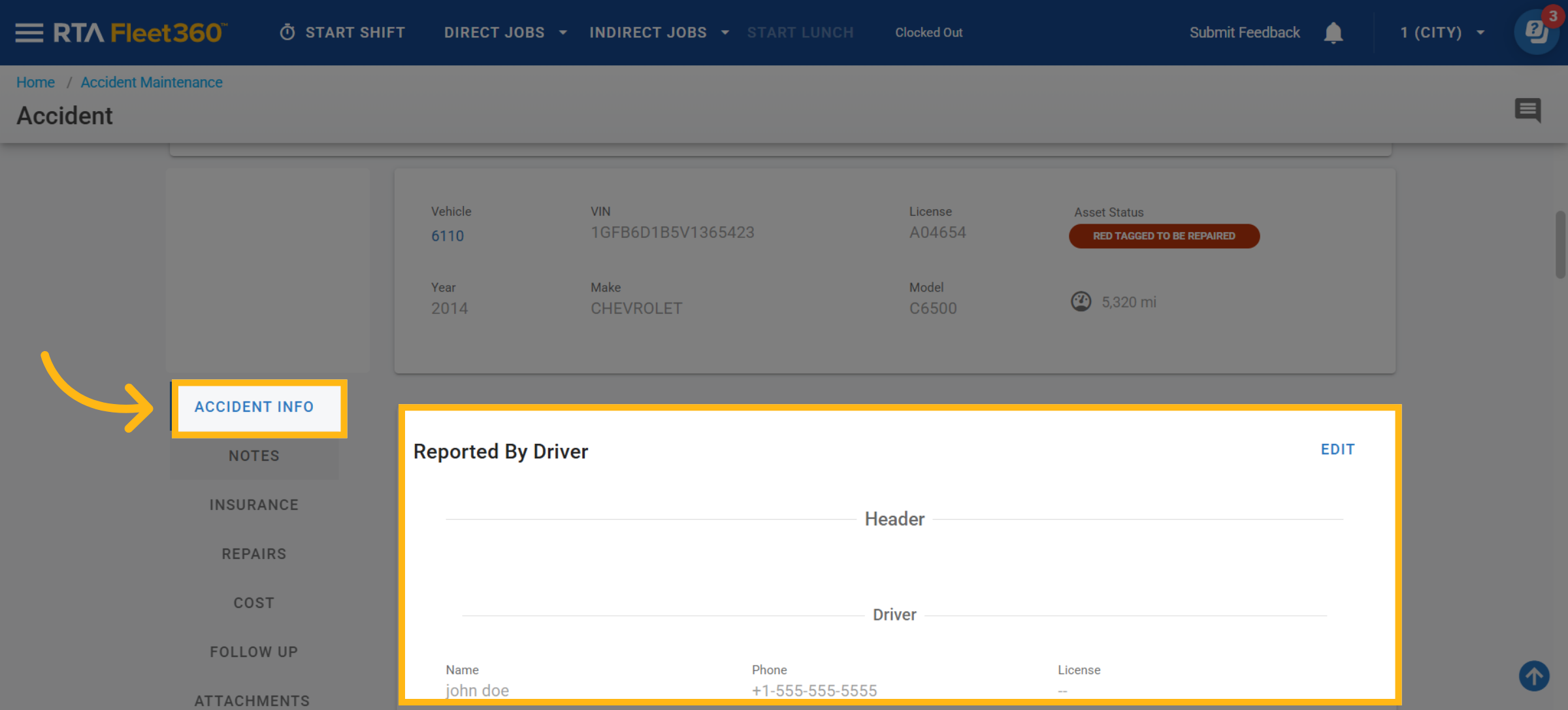Click the Submit Feedback link
1568x710 pixels.
pyautogui.click(x=1244, y=33)
